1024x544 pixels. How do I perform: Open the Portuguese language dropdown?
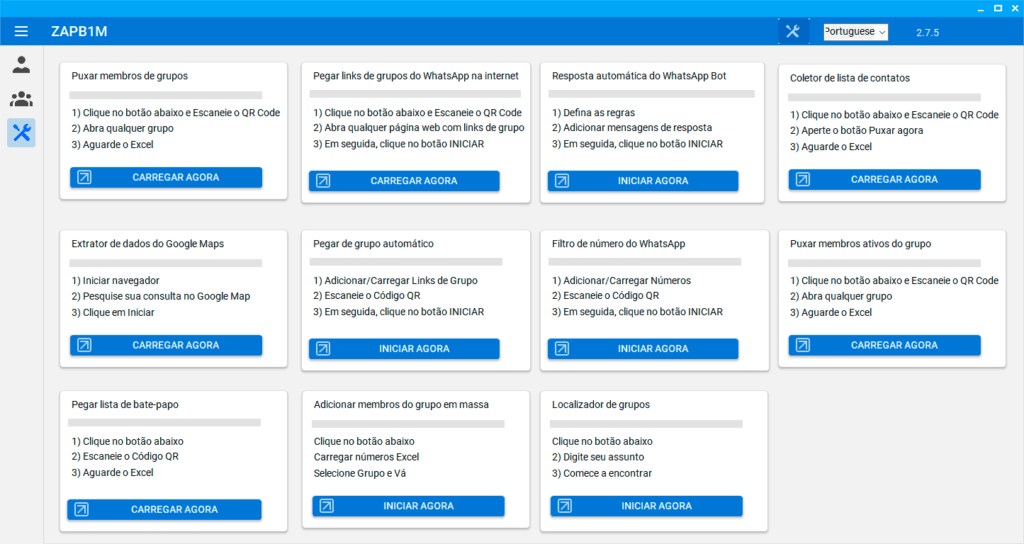coord(855,31)
